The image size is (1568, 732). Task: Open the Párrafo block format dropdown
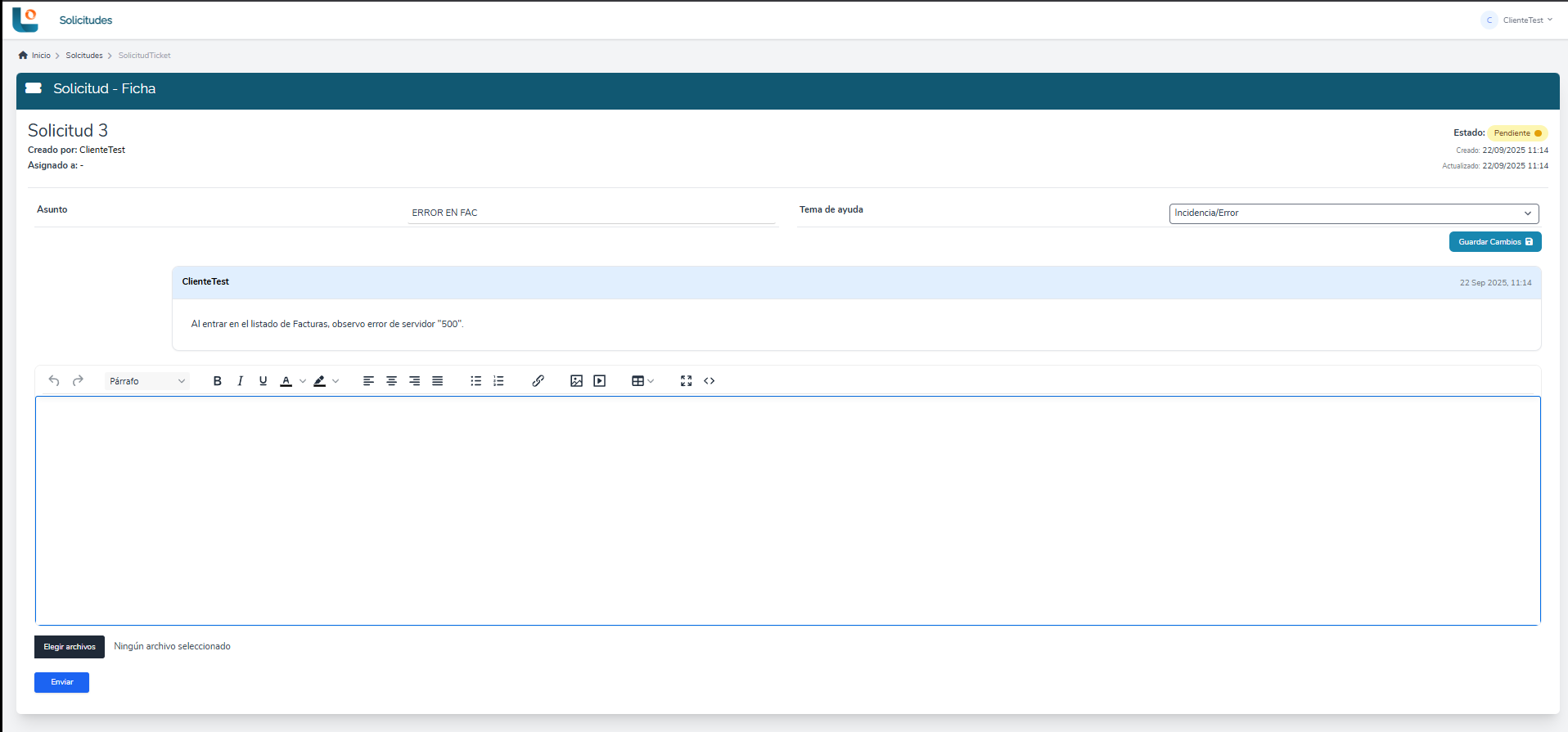coord(147,381)
